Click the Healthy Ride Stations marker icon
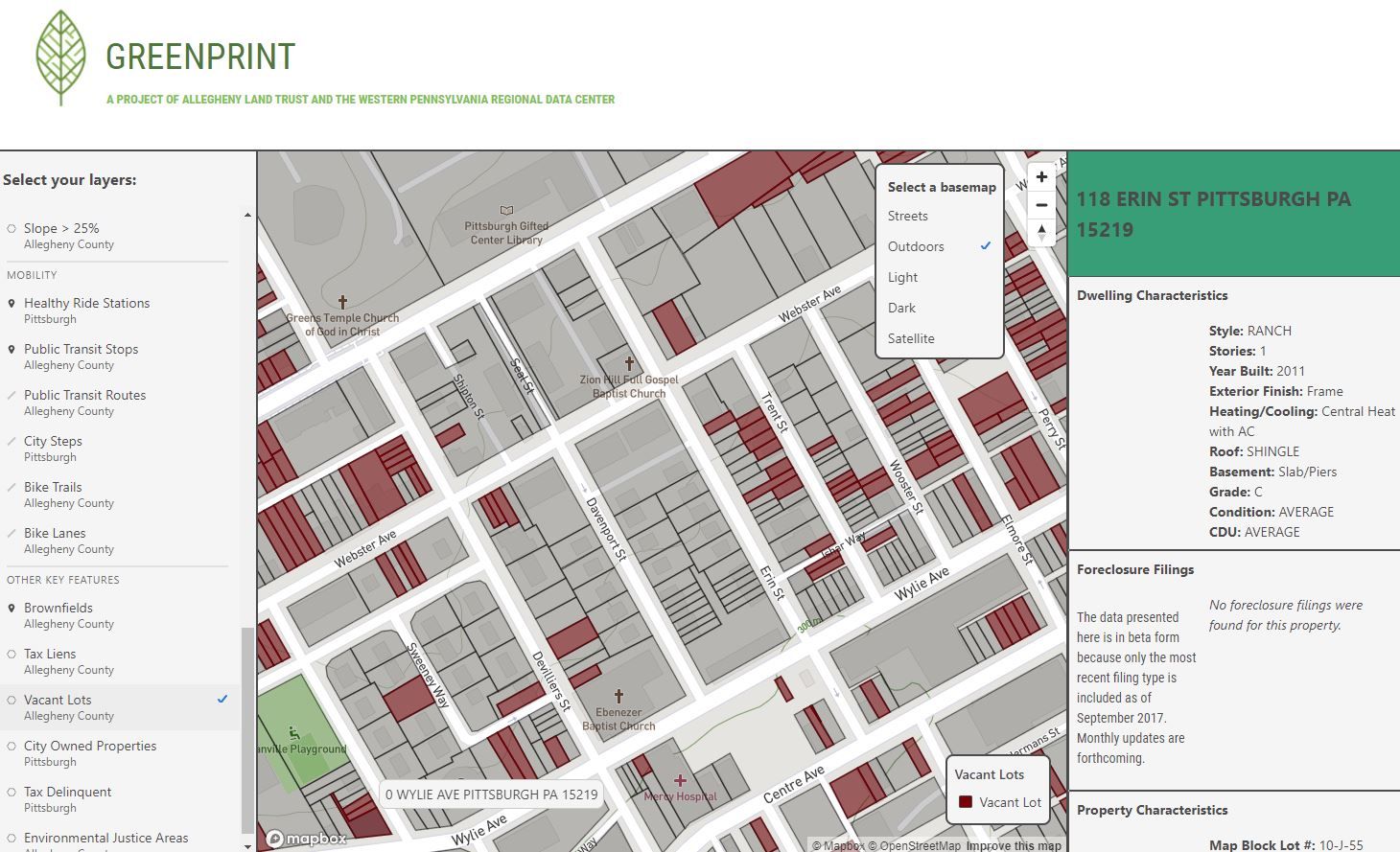Screen dimensions: 1400x852 12,304
